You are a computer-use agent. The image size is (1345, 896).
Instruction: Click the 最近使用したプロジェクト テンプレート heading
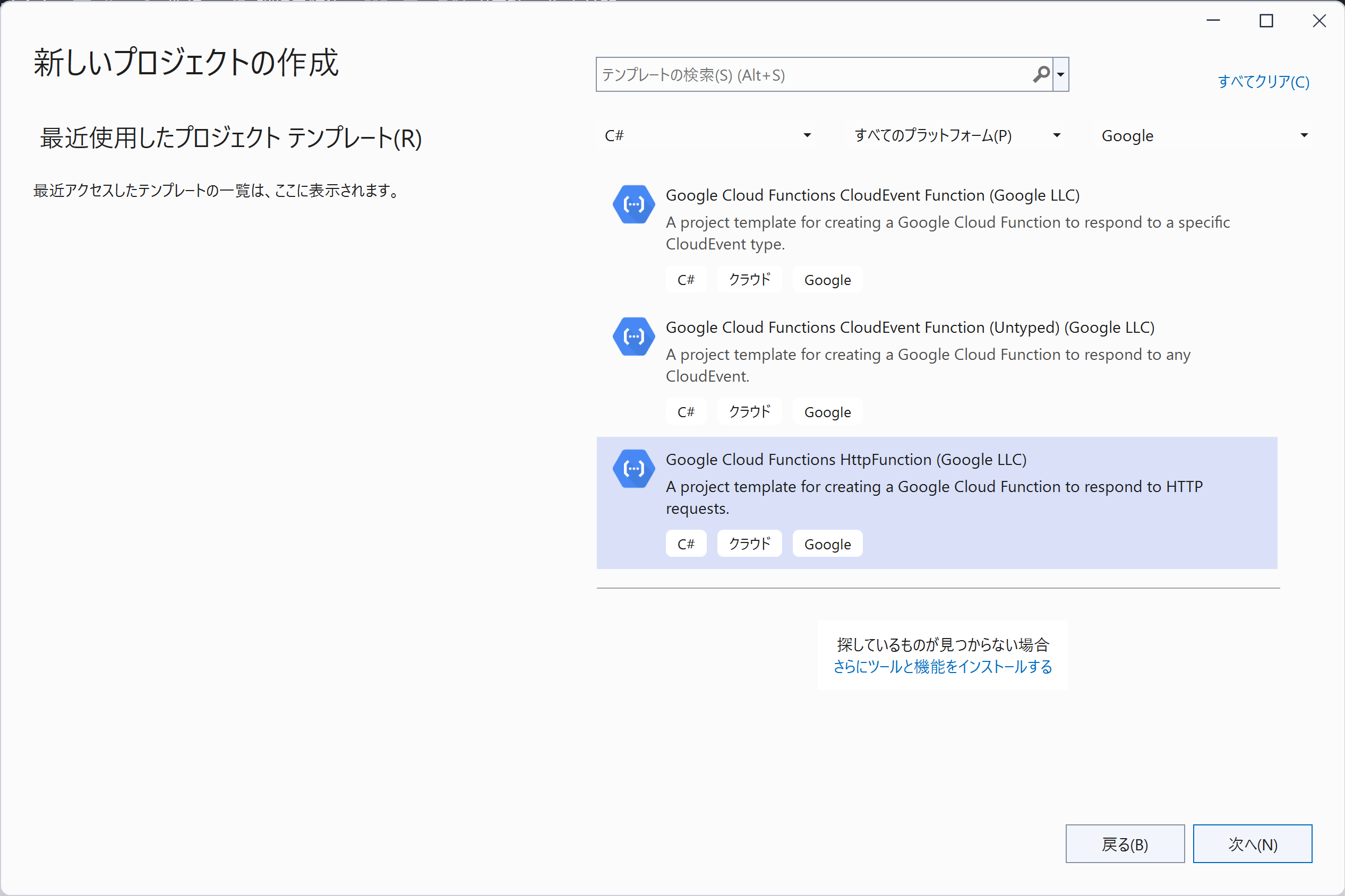231,137
